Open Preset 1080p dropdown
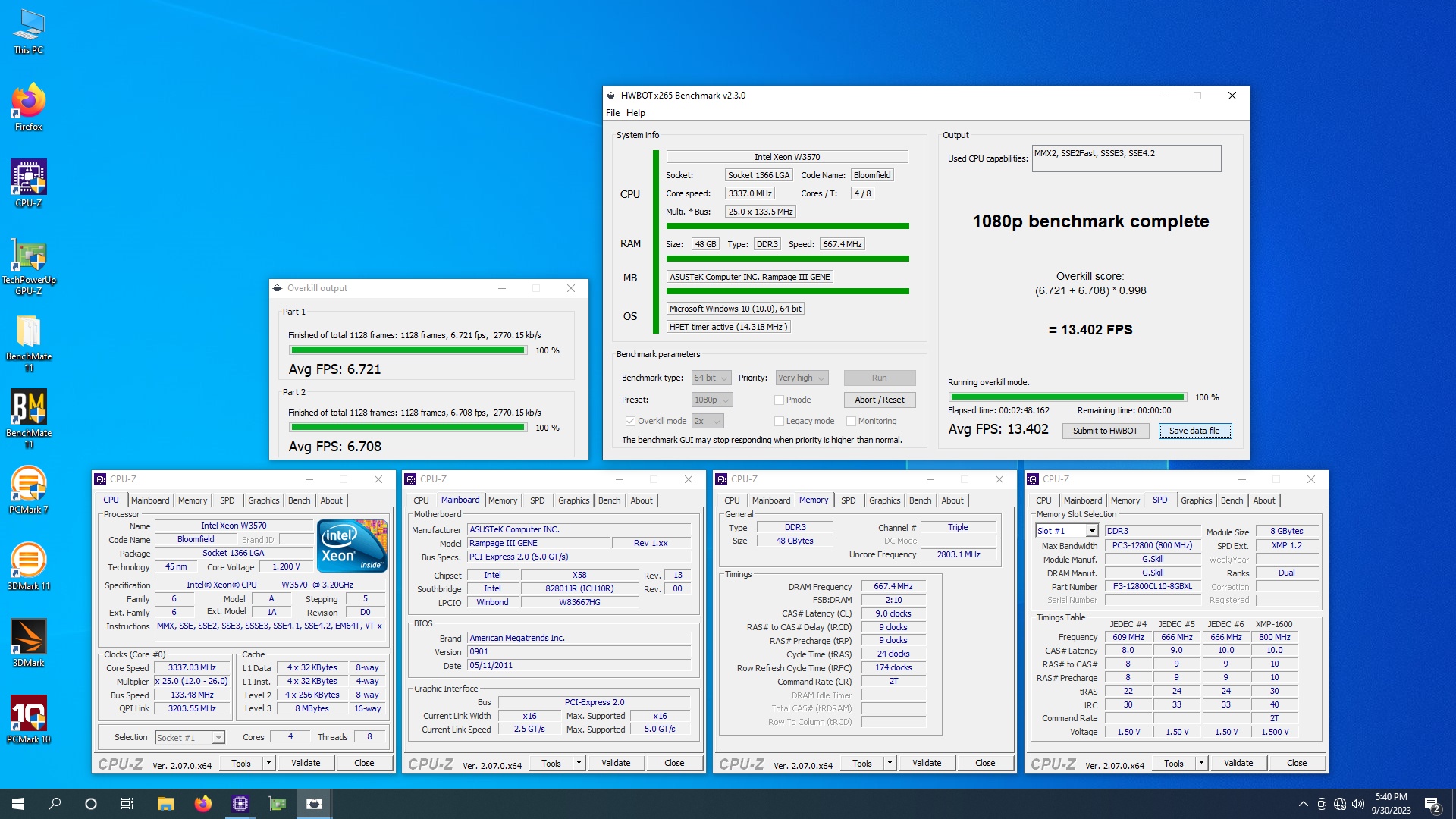 pos(712,400)
